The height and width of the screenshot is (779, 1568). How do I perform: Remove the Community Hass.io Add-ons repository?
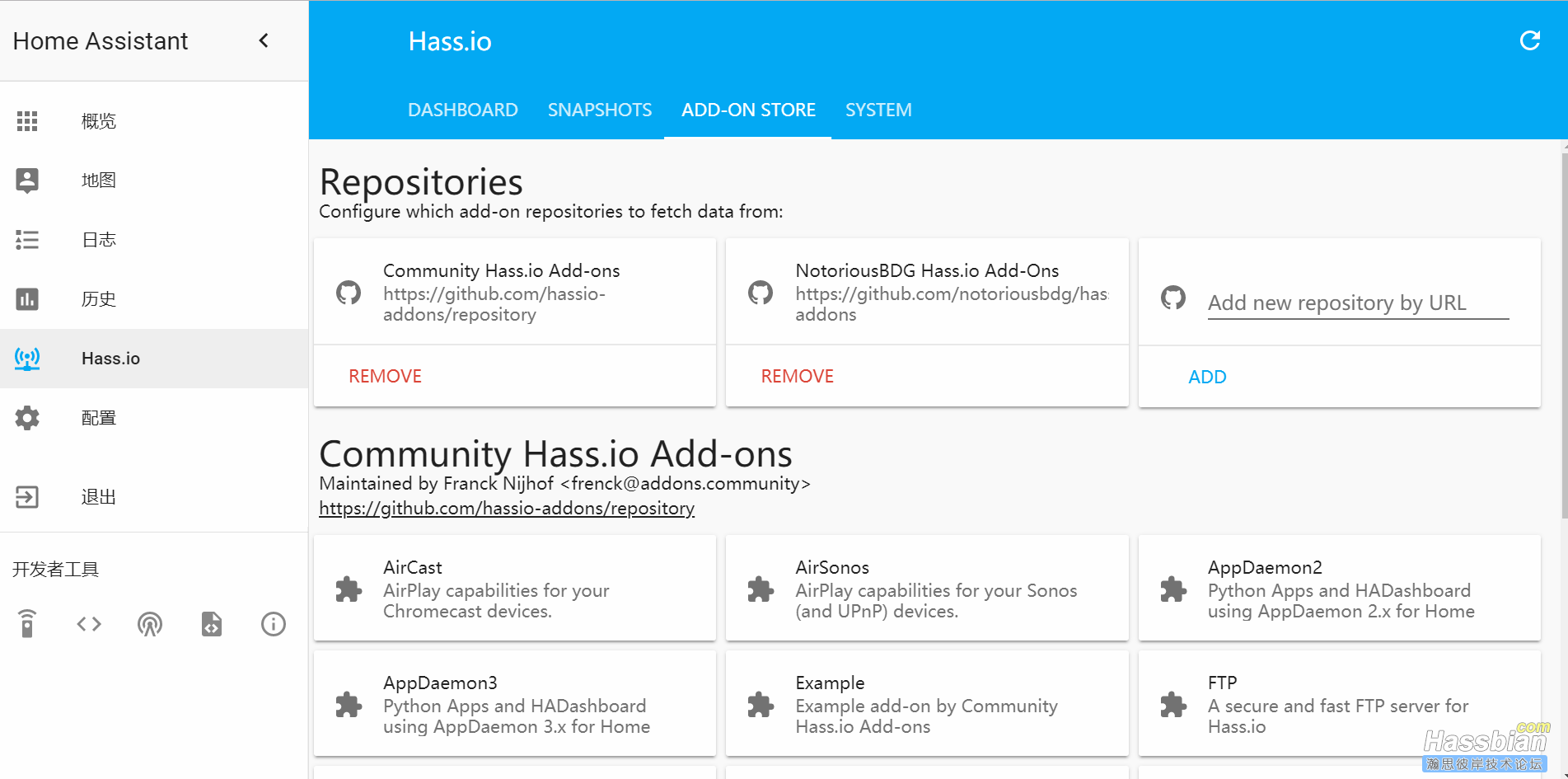tap(385, 376)
